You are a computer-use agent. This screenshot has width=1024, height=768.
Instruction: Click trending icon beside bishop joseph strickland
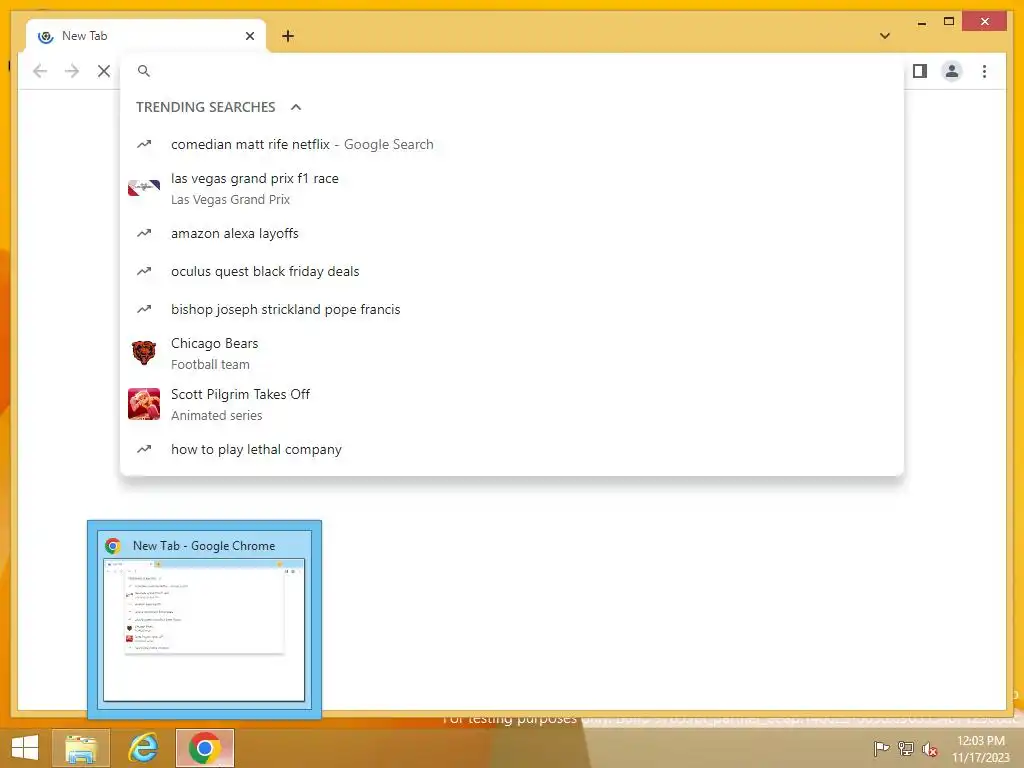[x=144, y=309]
